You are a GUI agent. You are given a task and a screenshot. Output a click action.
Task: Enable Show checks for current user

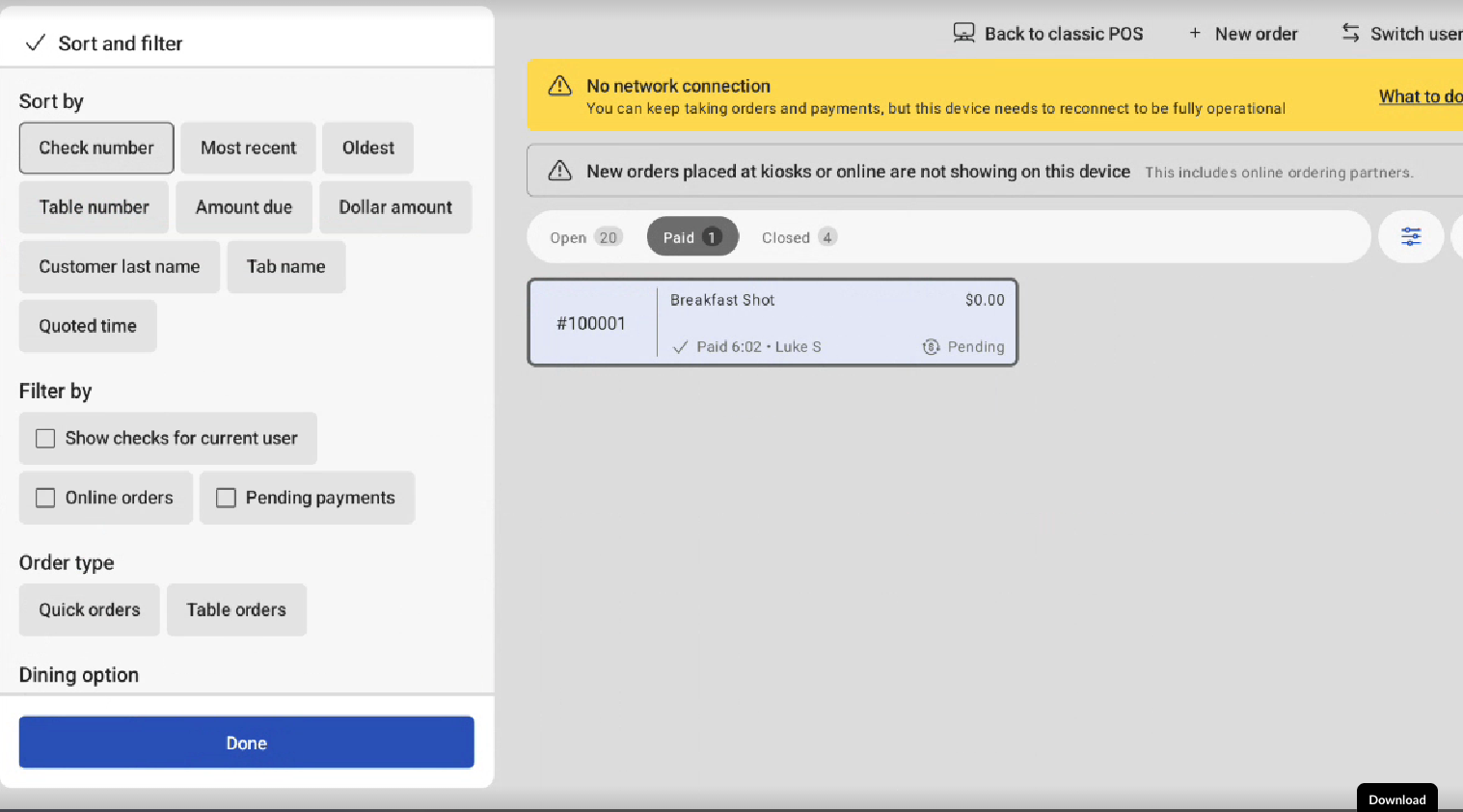[45, 439]
